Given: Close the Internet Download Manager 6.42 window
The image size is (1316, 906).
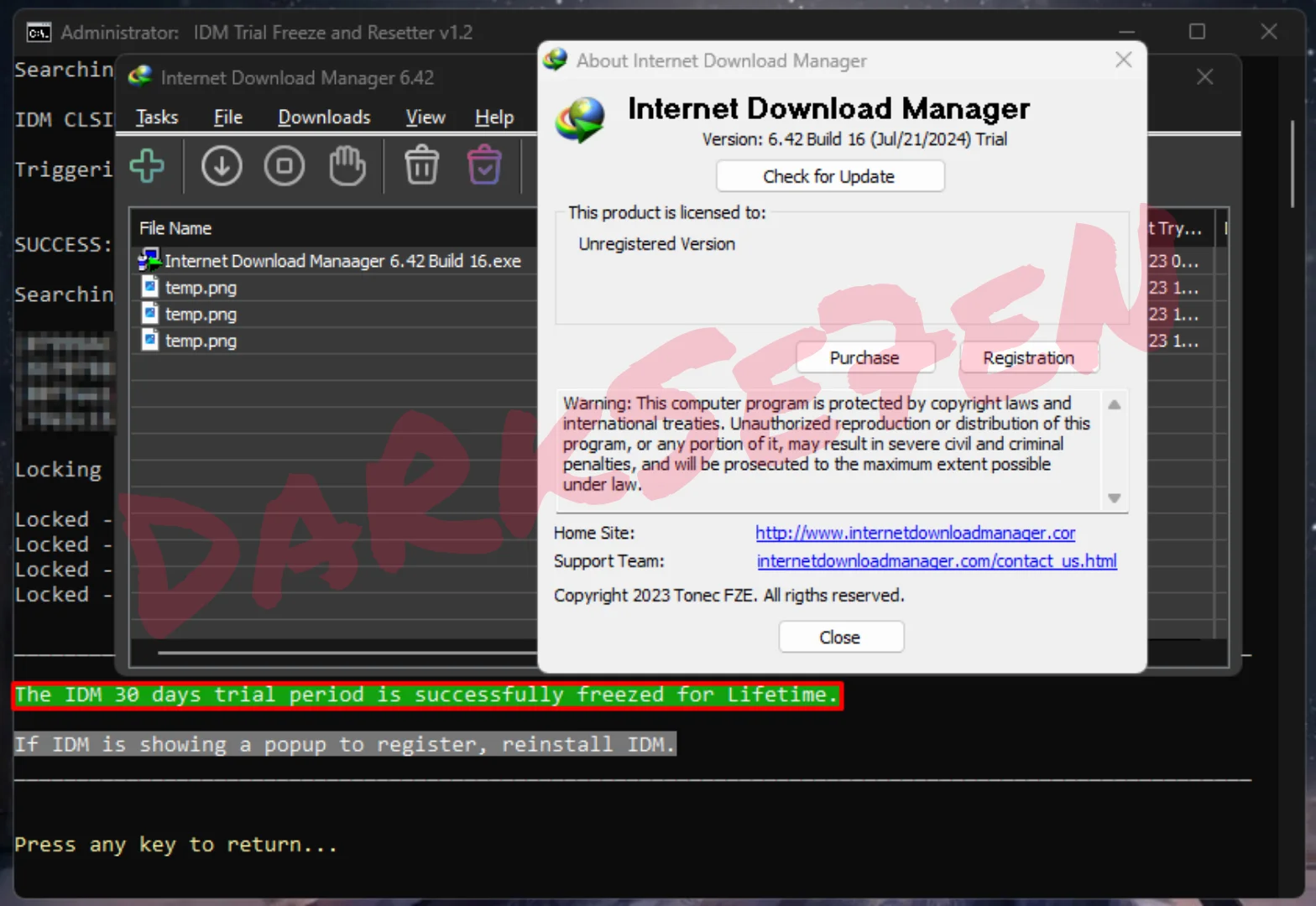Looking at the screenshot, I should click(x=1204, y=77).
